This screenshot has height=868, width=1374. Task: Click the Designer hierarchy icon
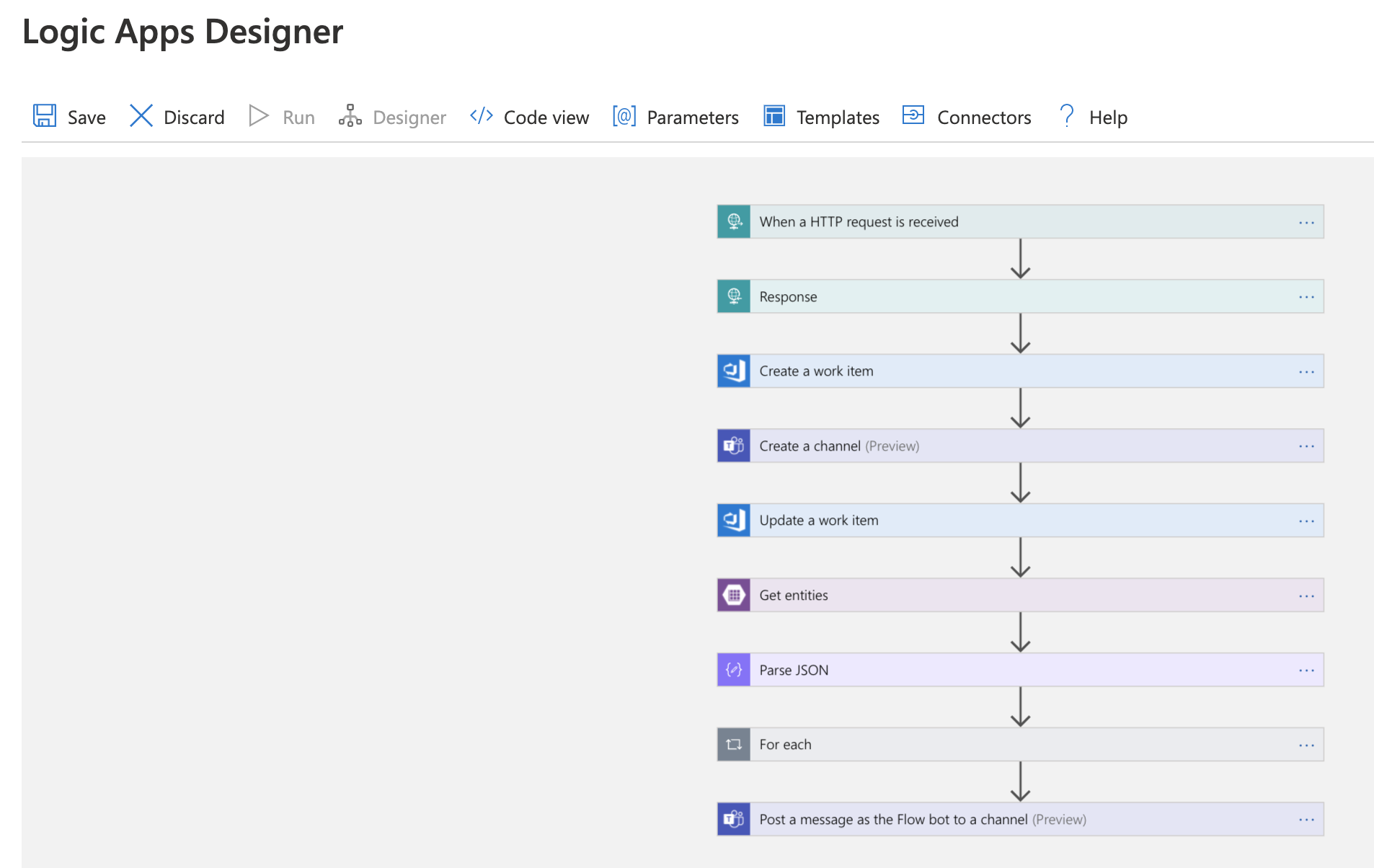350,115
